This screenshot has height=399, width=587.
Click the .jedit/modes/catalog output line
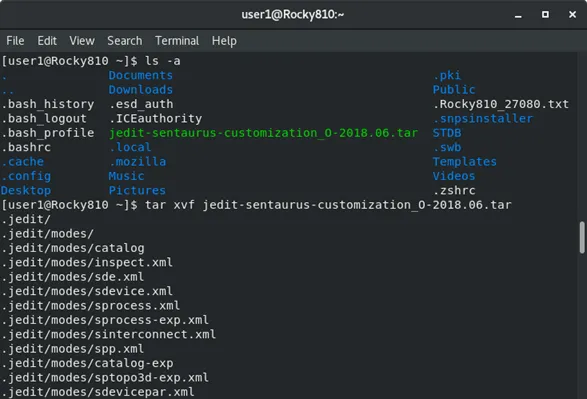point(73,248)
